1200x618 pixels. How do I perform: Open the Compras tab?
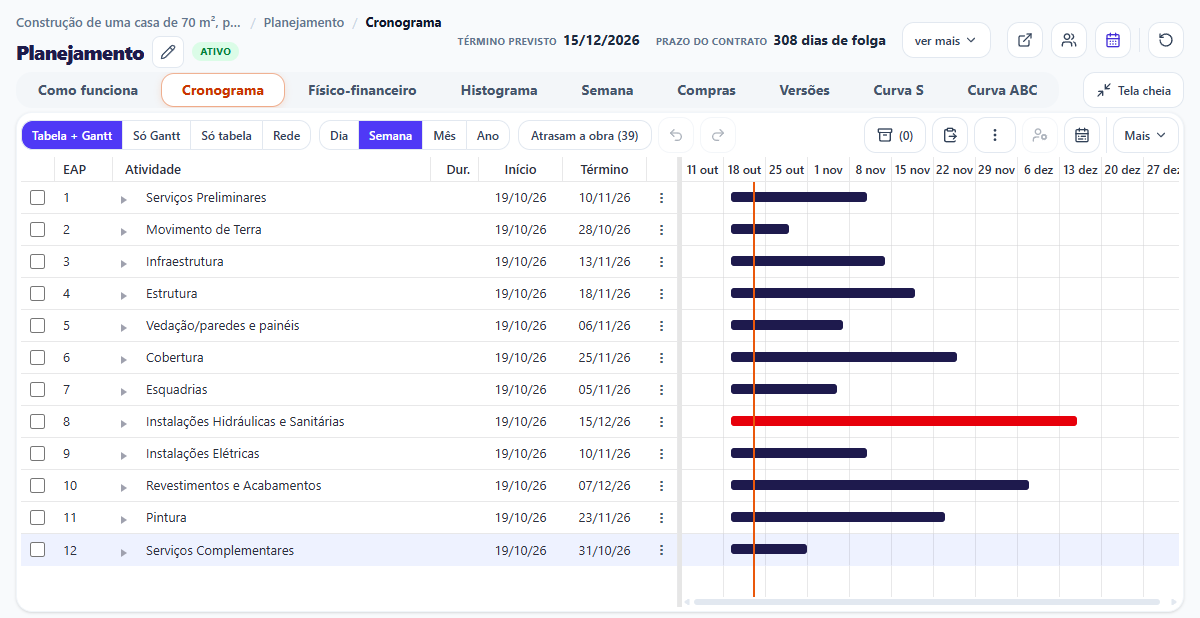(706, 90)
